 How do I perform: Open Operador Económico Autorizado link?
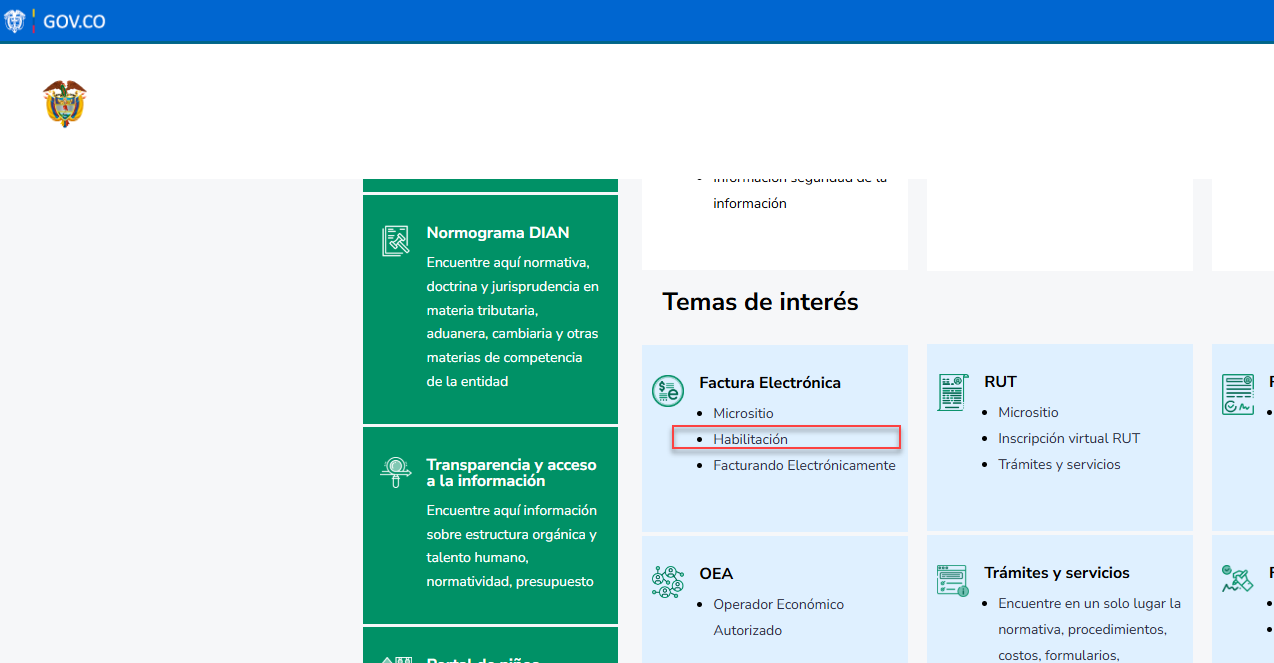[x=778, y=617]
